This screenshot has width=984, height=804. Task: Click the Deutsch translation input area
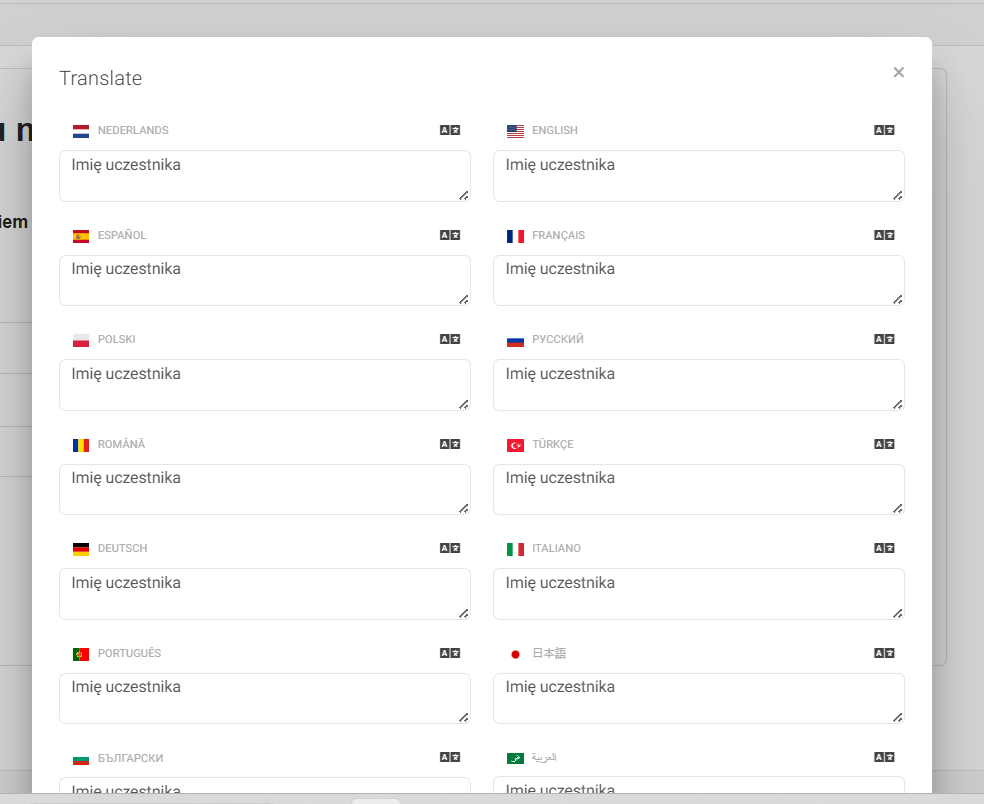click(x=264, y=594)
